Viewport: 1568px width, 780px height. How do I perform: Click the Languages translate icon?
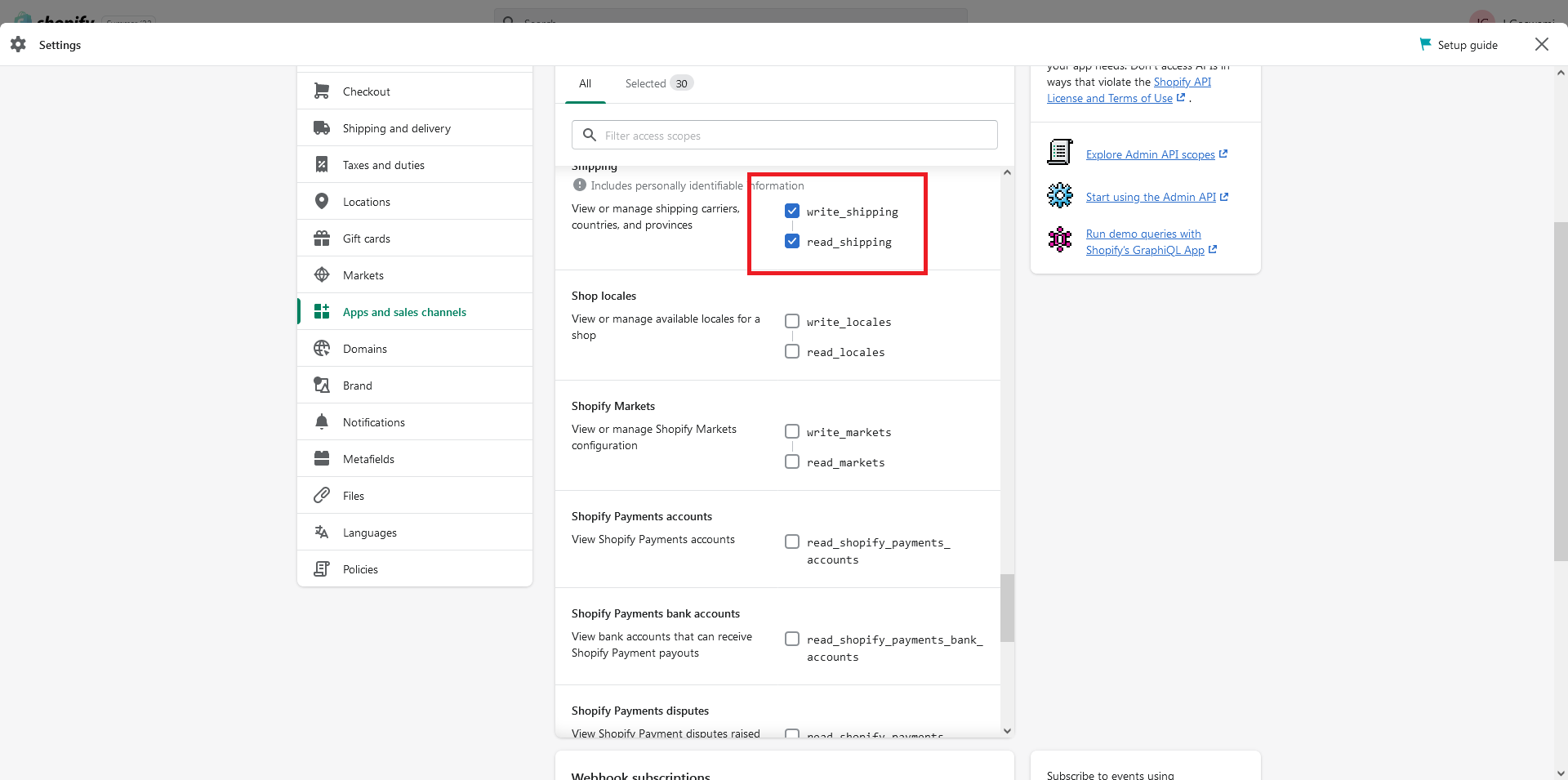click(x=322, y=533)
